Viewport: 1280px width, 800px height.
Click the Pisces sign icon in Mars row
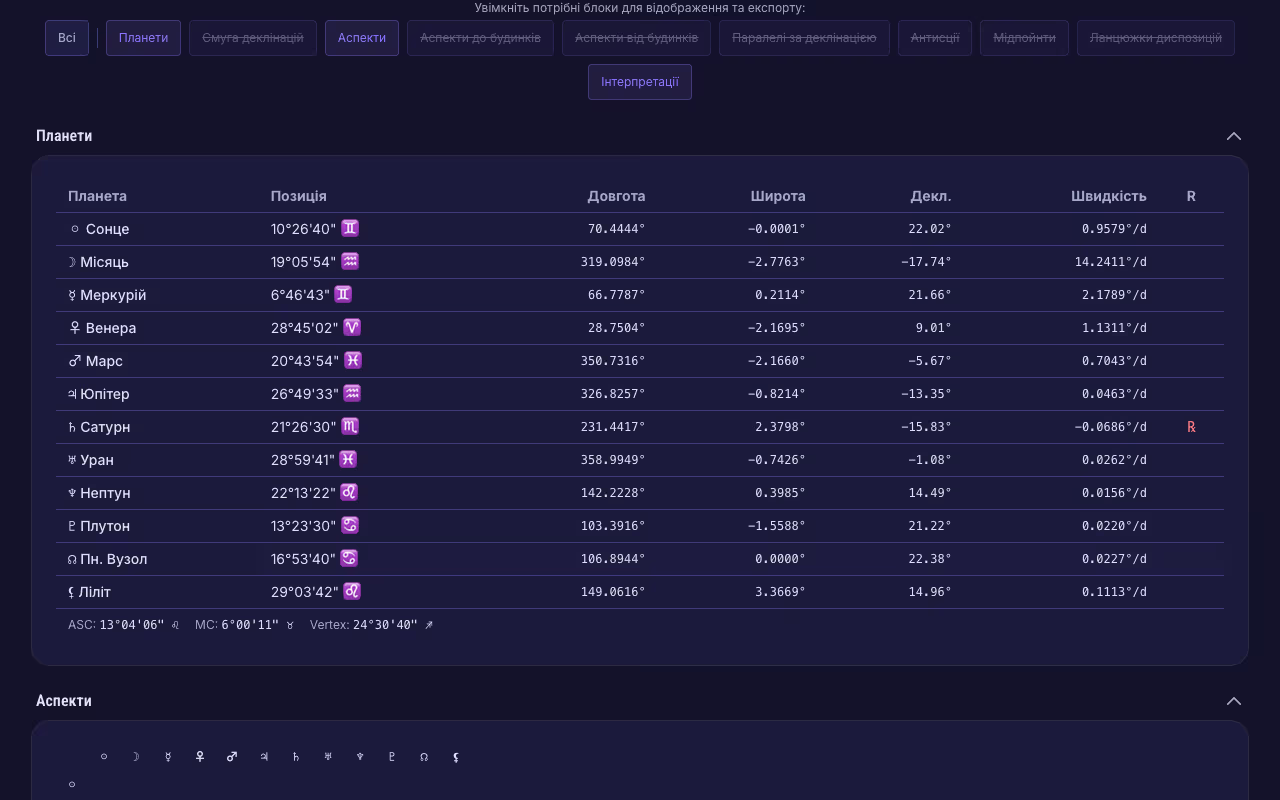352,360
